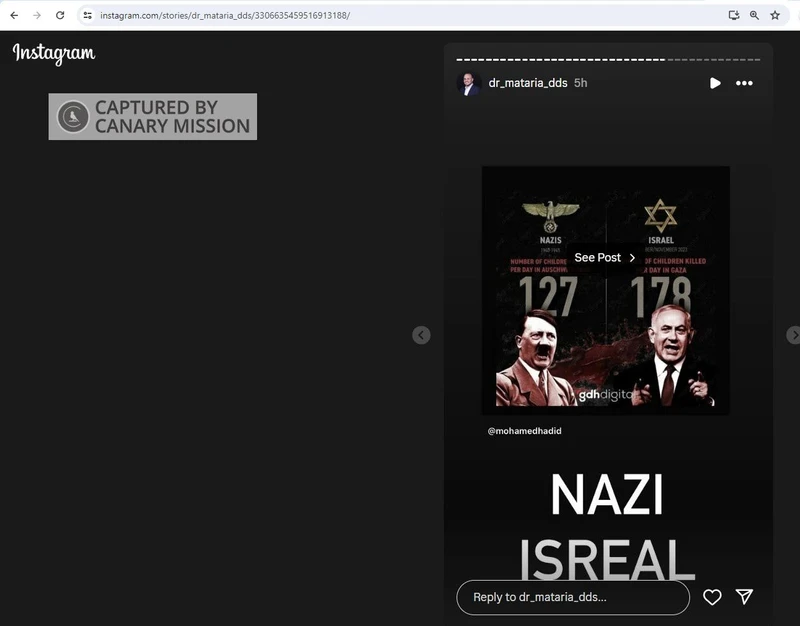Click the story progress bar at top

pyautogui.click(x=608, y=60)
